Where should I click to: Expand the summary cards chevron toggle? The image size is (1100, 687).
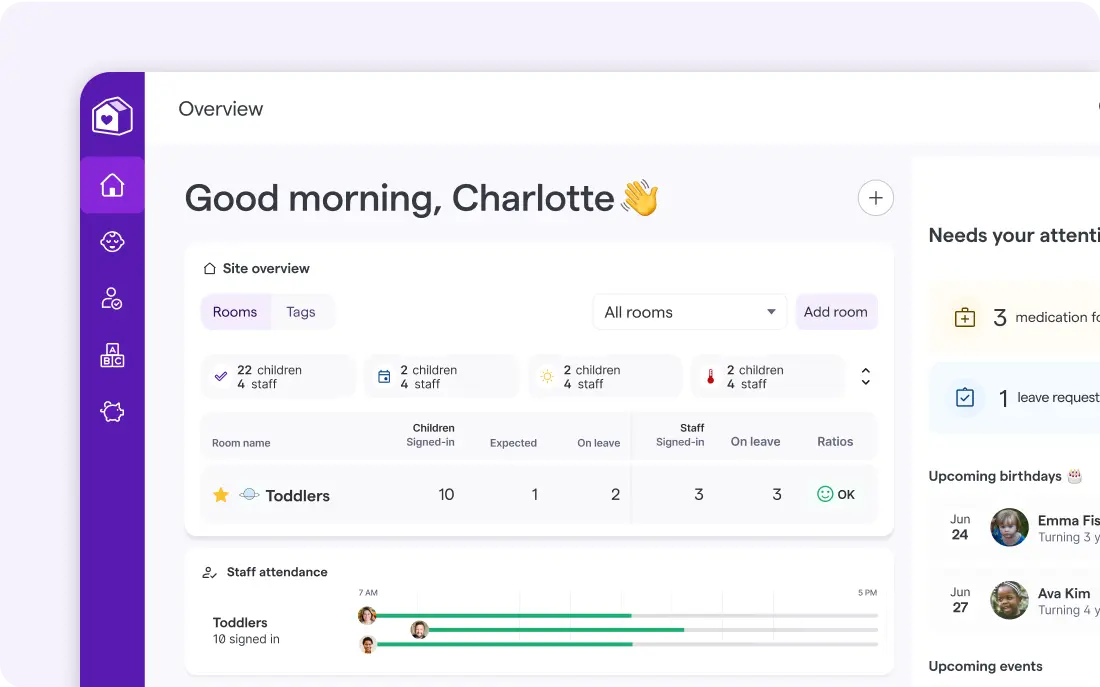(x=866, y=377)
